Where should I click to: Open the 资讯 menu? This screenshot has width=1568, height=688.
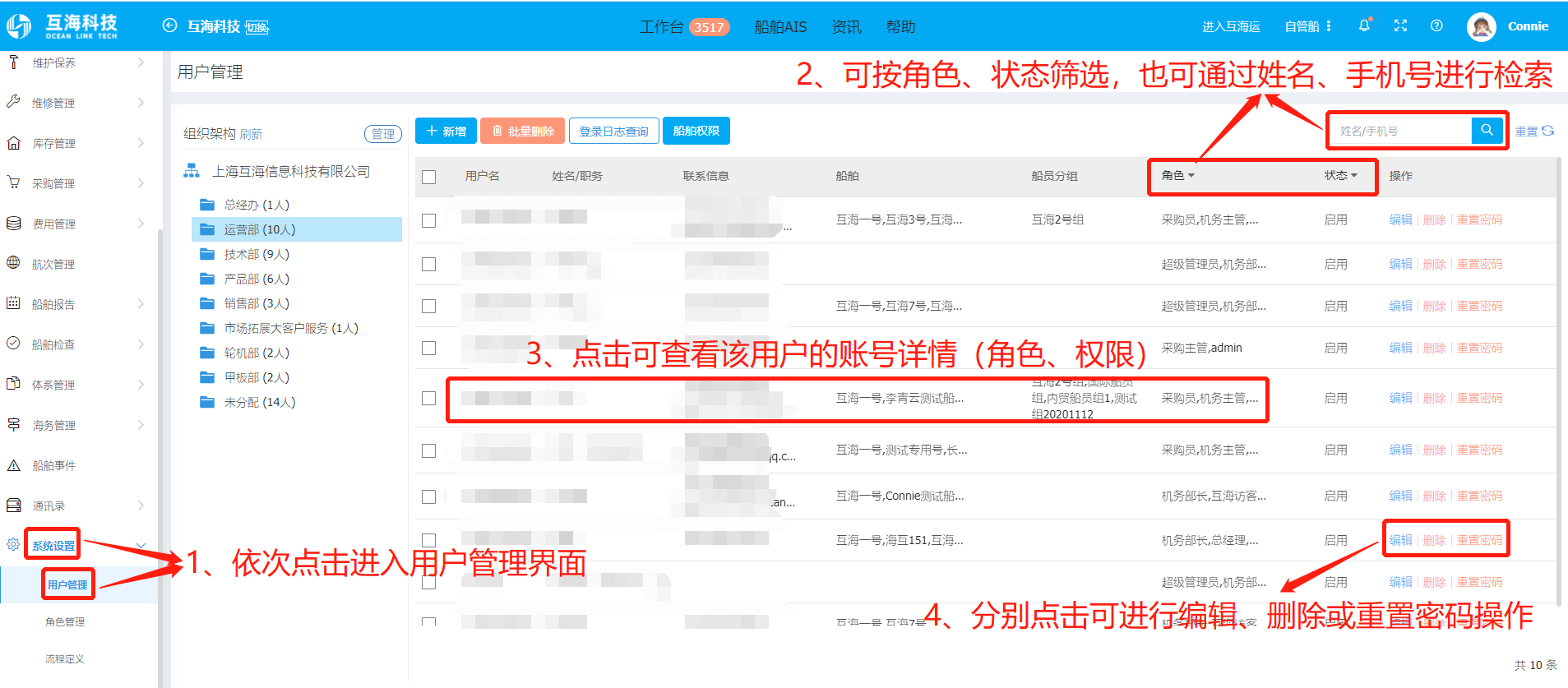point(846,26)
